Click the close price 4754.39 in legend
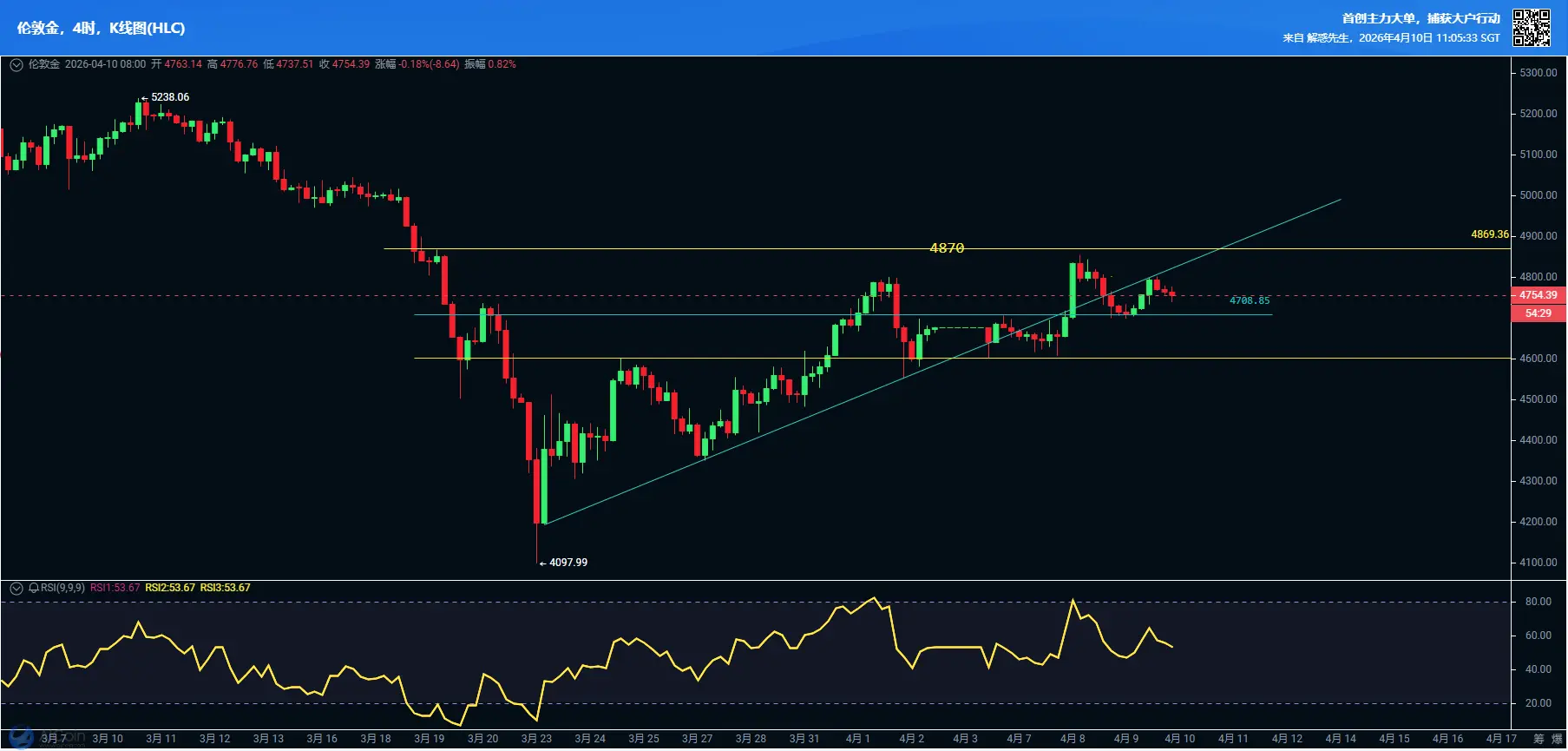 coord(351,64)
